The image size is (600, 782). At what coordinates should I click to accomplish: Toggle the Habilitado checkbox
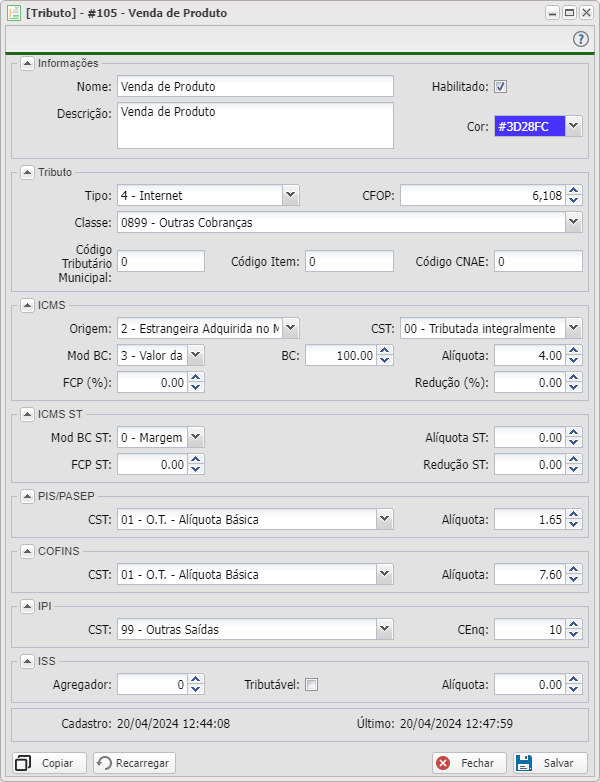tap(501, 87)
